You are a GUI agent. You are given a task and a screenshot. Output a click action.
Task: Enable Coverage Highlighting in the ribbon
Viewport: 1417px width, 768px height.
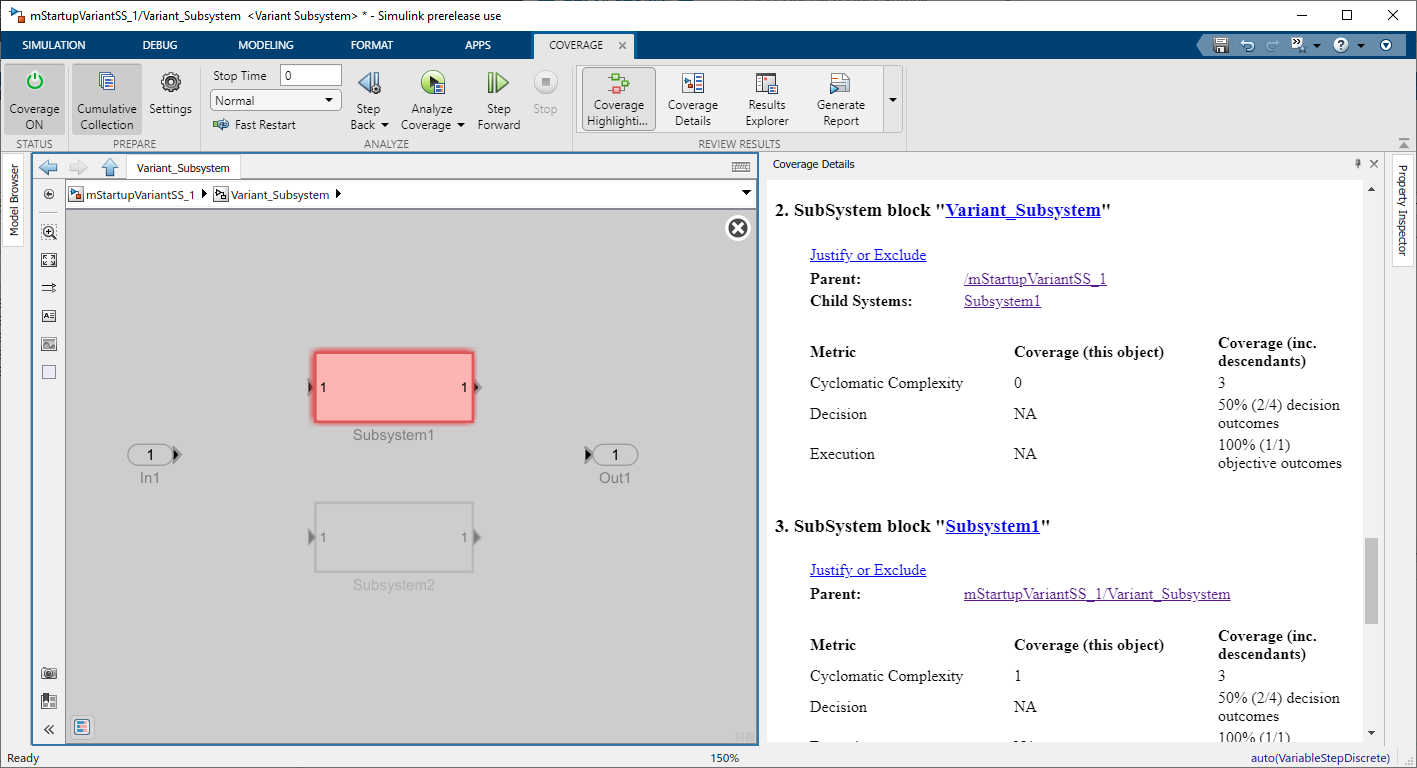click(x=617, y=98)
